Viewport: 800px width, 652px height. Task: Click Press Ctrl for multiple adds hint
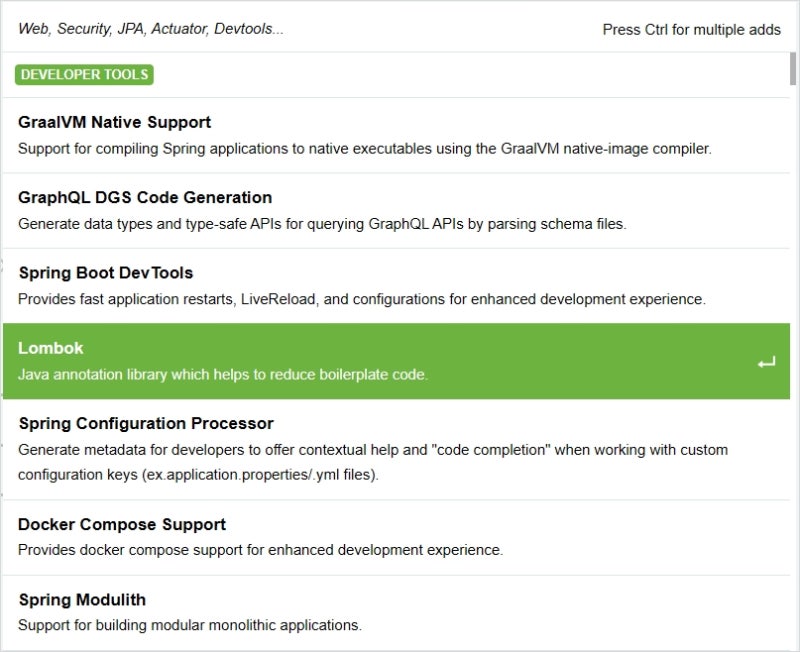coord(691,30)
